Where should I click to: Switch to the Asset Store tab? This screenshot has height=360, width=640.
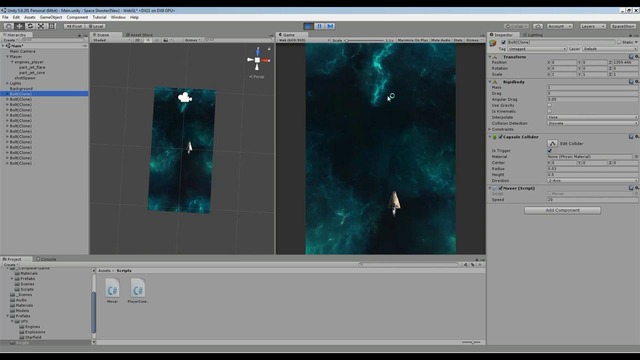click(139, 35)
